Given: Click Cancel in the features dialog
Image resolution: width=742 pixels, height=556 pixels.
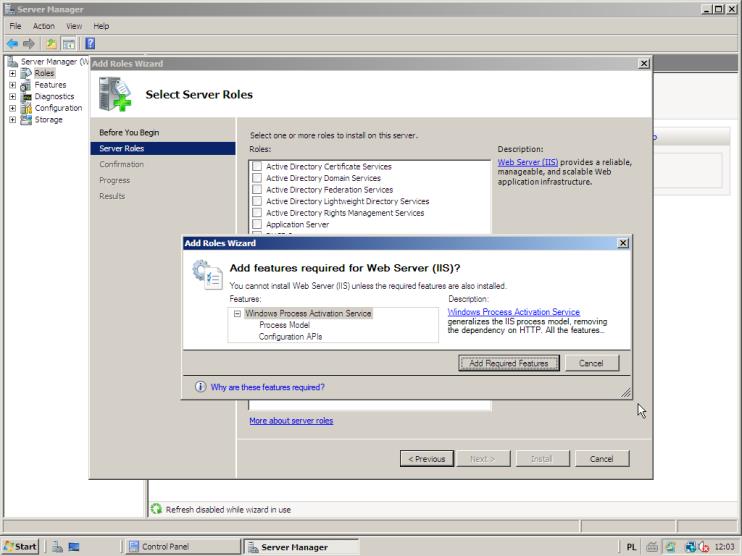Looking at the screenshot, I should point(592,363).
